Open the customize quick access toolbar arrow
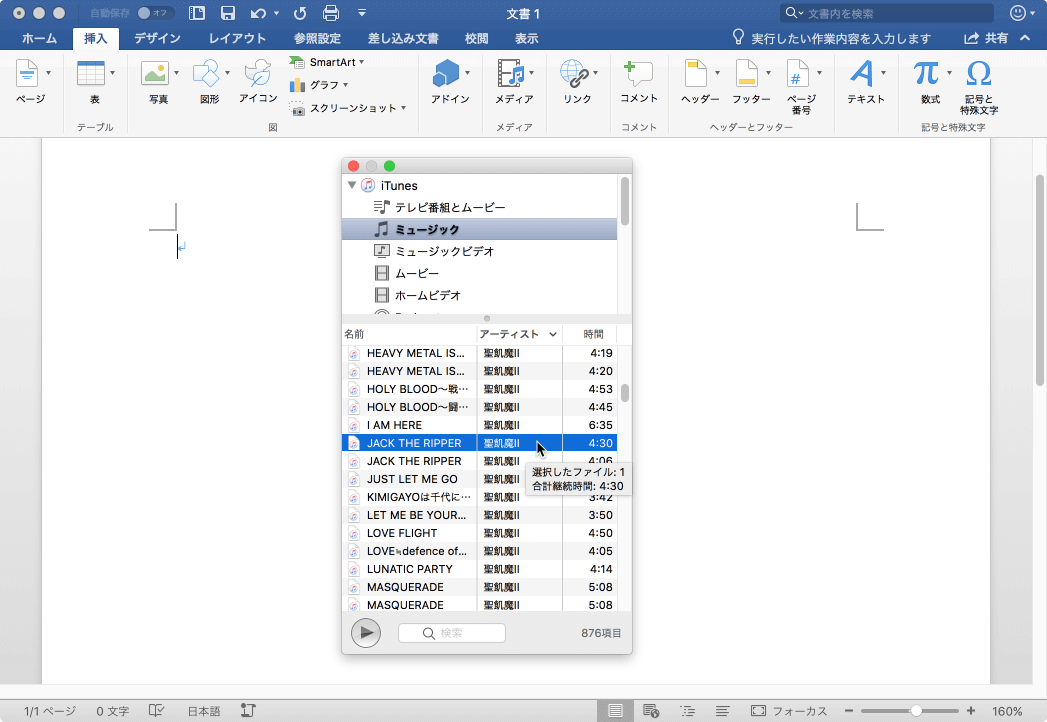This screenshot has height=722, width=1047. 361,13
